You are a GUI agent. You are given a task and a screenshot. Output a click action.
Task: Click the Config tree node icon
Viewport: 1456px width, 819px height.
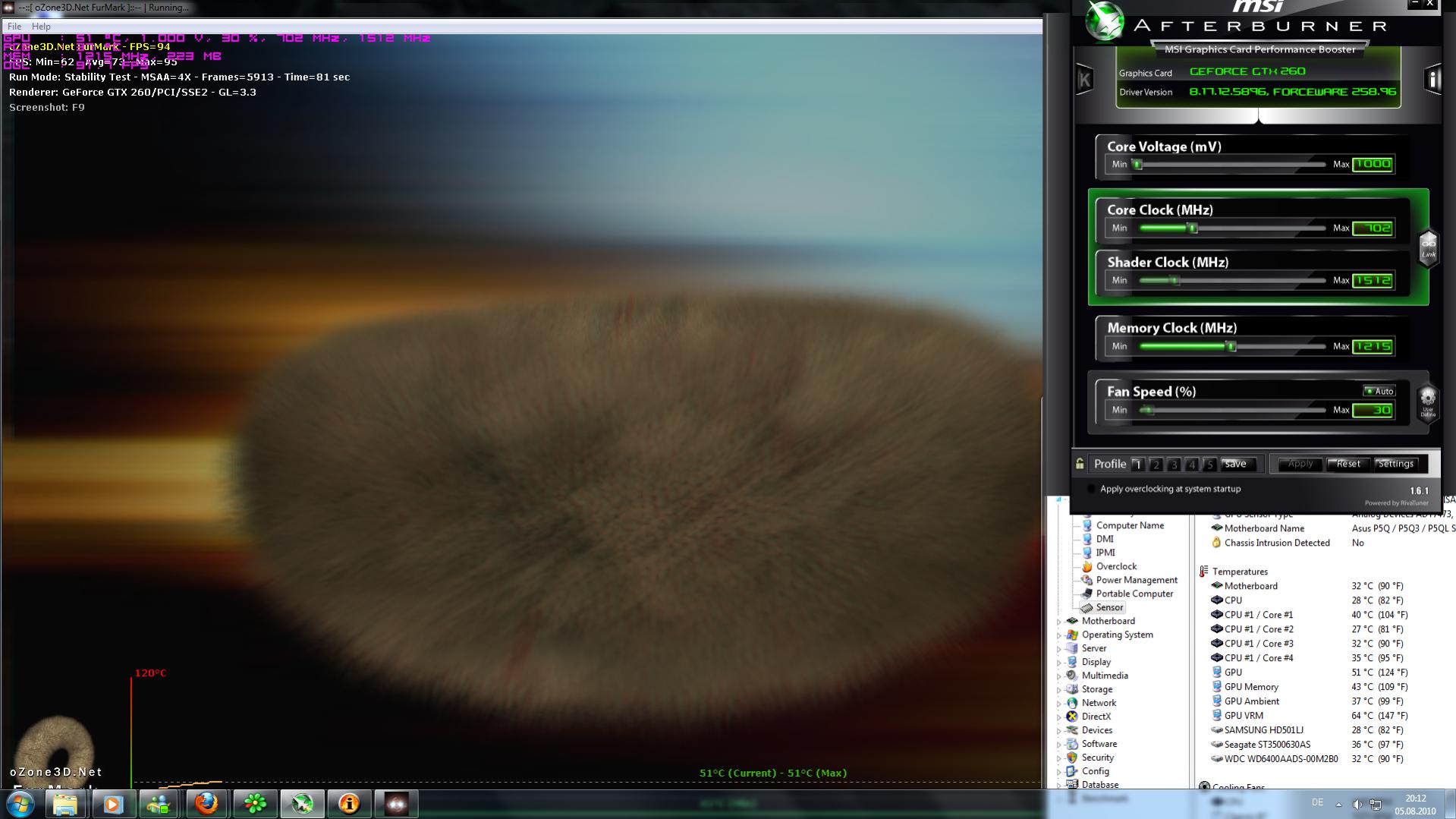click(x=1072, y=771)
